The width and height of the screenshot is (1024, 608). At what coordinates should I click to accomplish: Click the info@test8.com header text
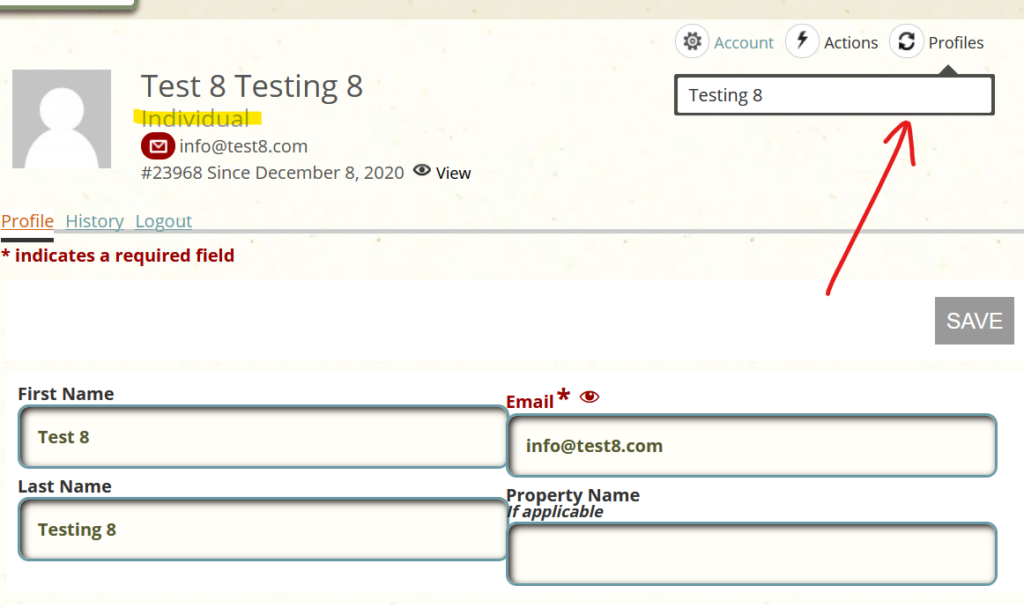point(244,146)
